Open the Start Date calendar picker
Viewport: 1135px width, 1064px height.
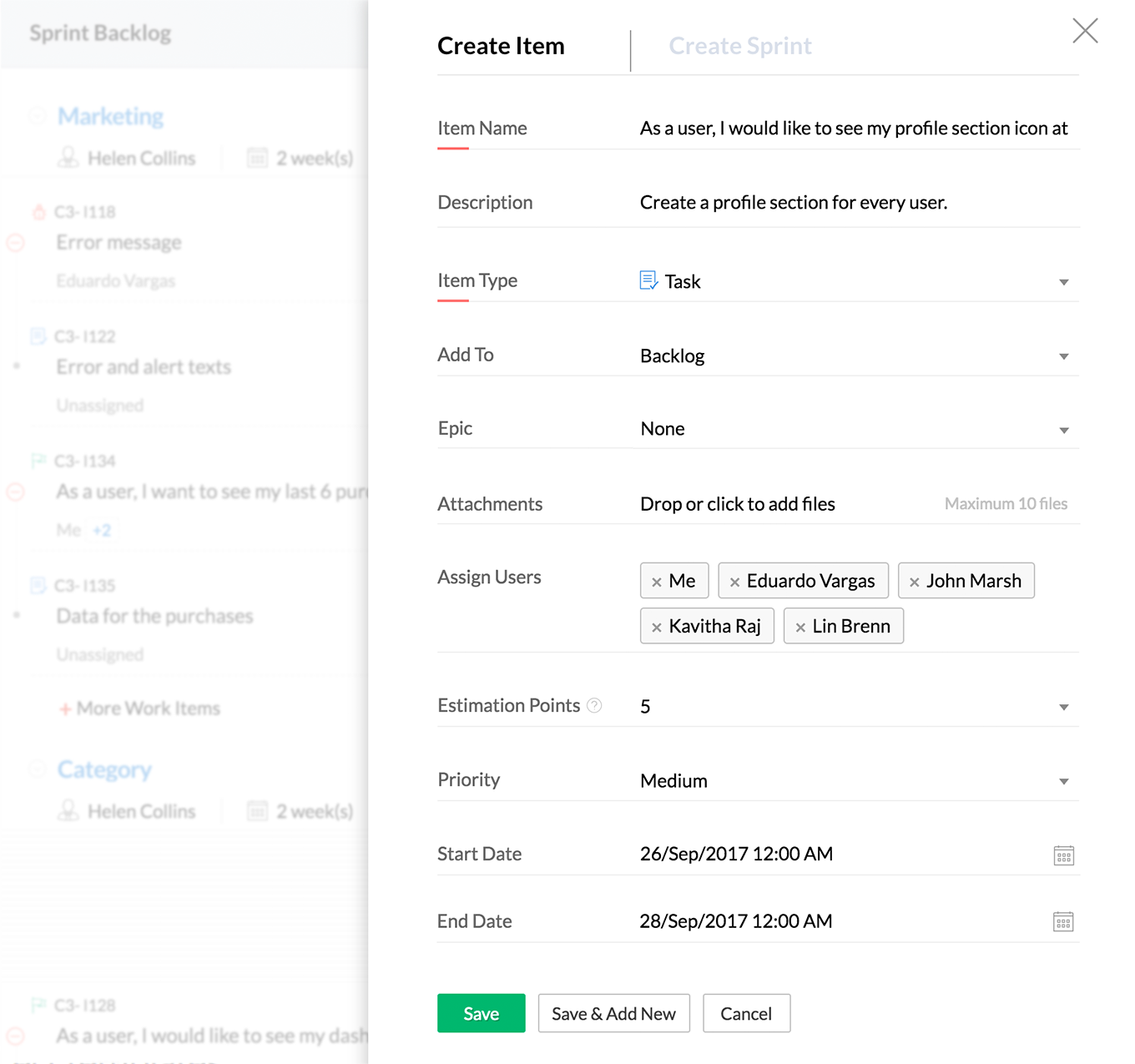coord(1063,855)
